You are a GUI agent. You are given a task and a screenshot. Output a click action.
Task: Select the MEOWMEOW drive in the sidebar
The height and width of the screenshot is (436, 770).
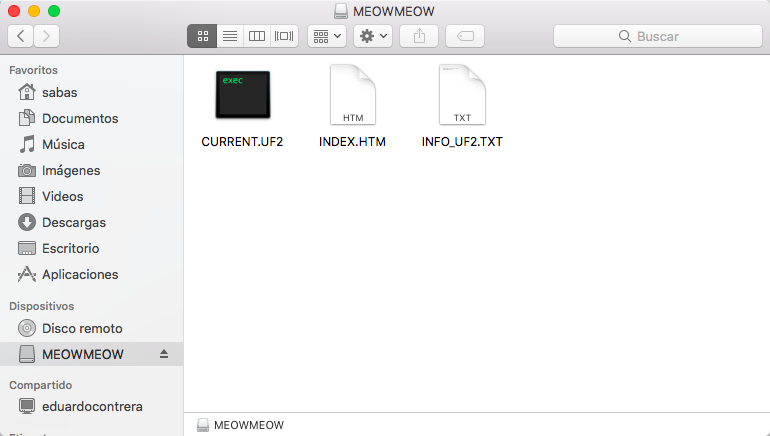pos(91,354)
